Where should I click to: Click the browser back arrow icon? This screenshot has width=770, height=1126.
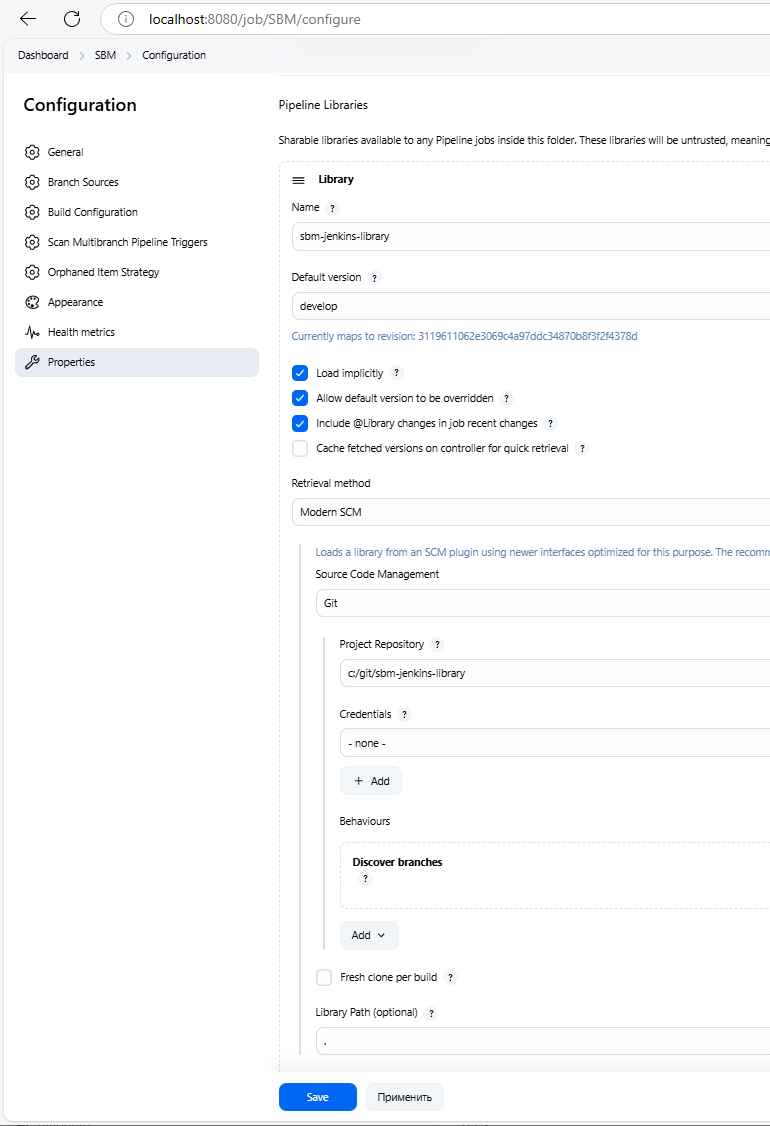(28, 19)
